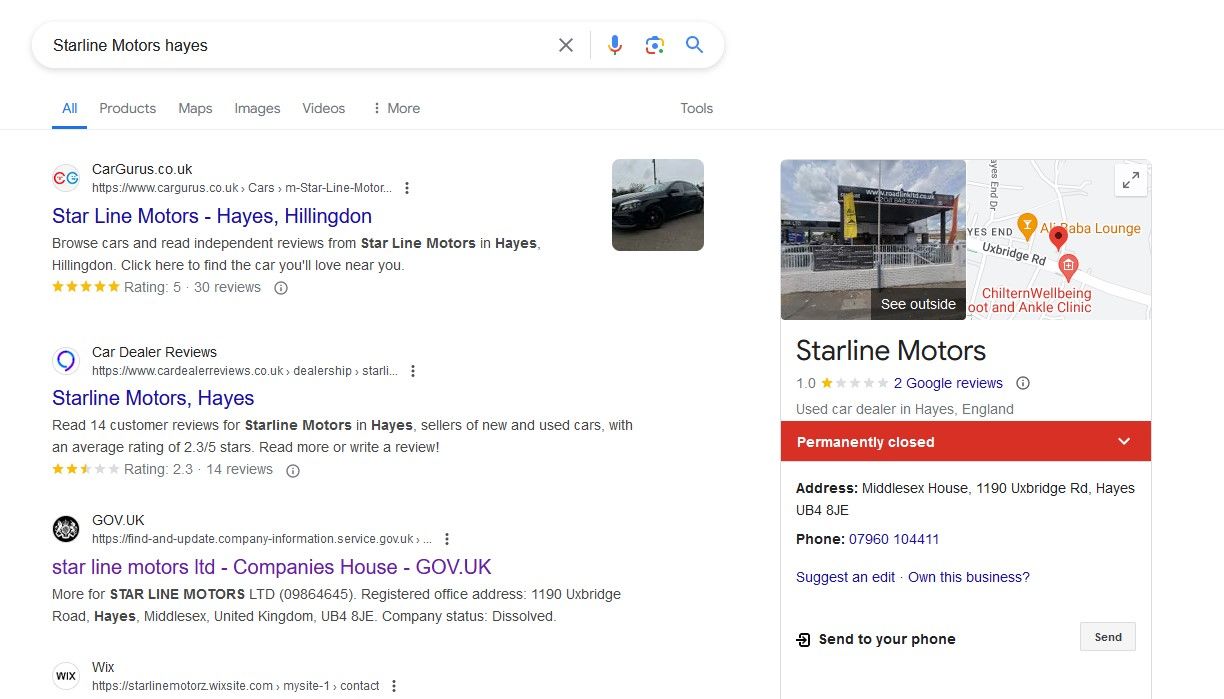This screenshot has height=699, width=1224.
Task: Open Star Line Motors - Hayes, Hillingdon result
Action: 212,216
